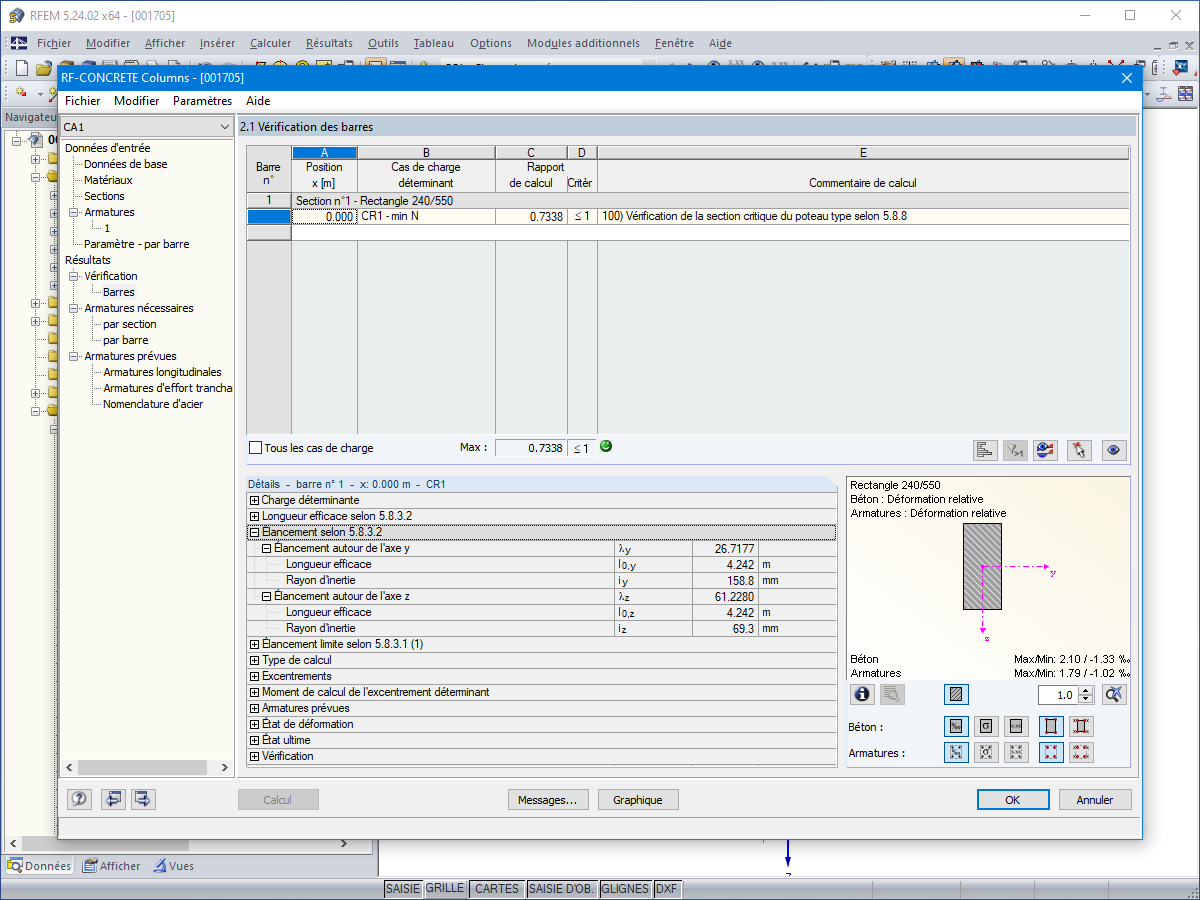Click left tree horizontal scrollbar right arrow

coord(225,768)
